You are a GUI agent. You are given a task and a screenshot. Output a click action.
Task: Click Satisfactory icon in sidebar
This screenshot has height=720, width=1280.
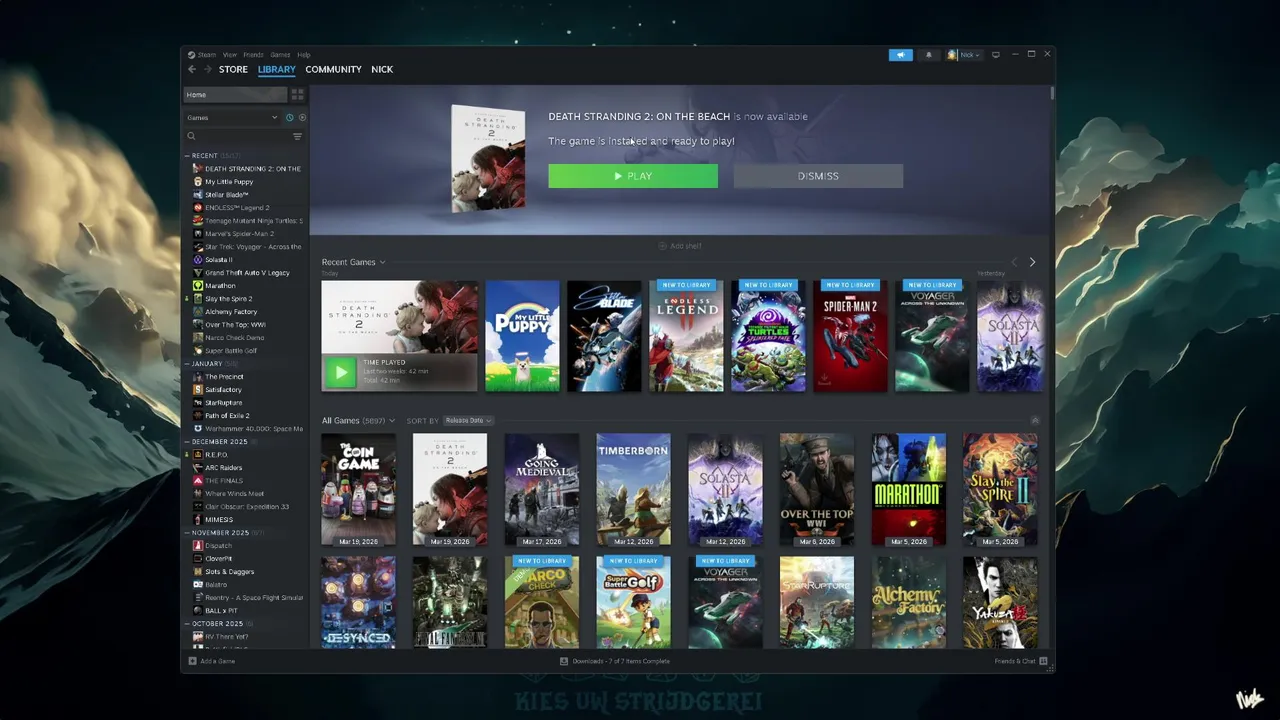click(198, 390)
